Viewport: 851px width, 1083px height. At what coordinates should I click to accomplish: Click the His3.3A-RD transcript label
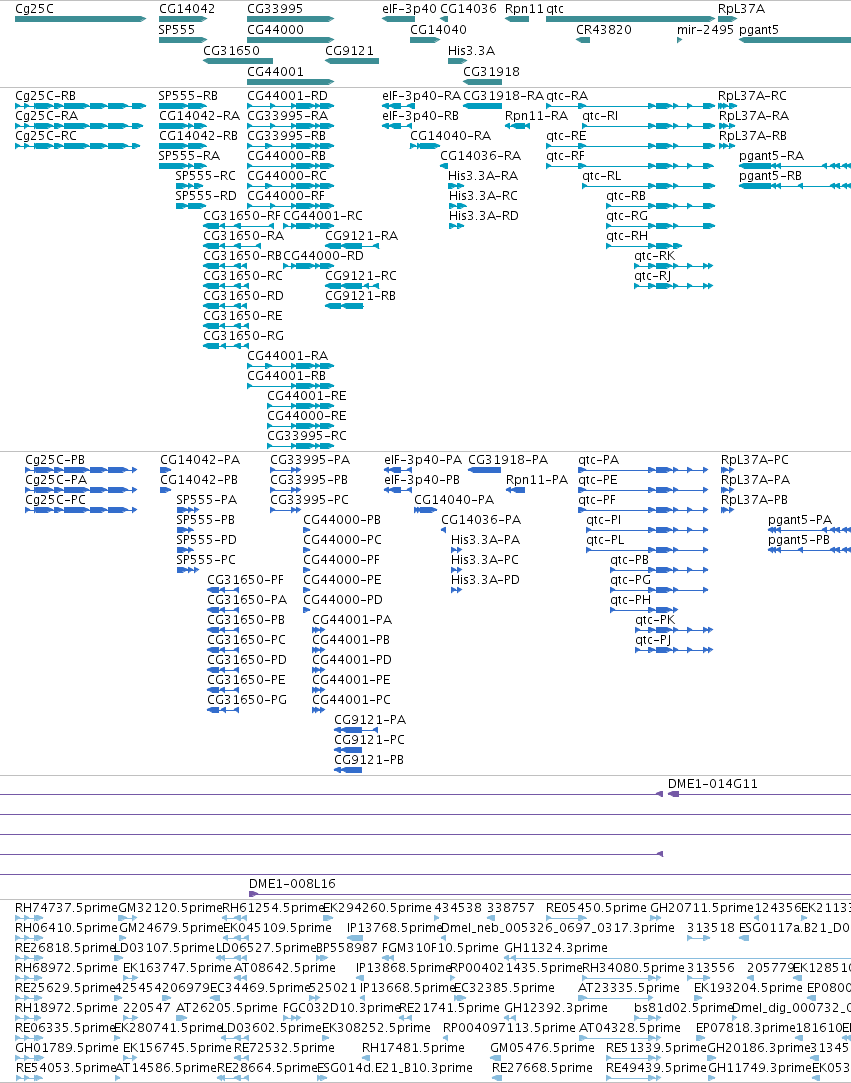pos(484,215)
